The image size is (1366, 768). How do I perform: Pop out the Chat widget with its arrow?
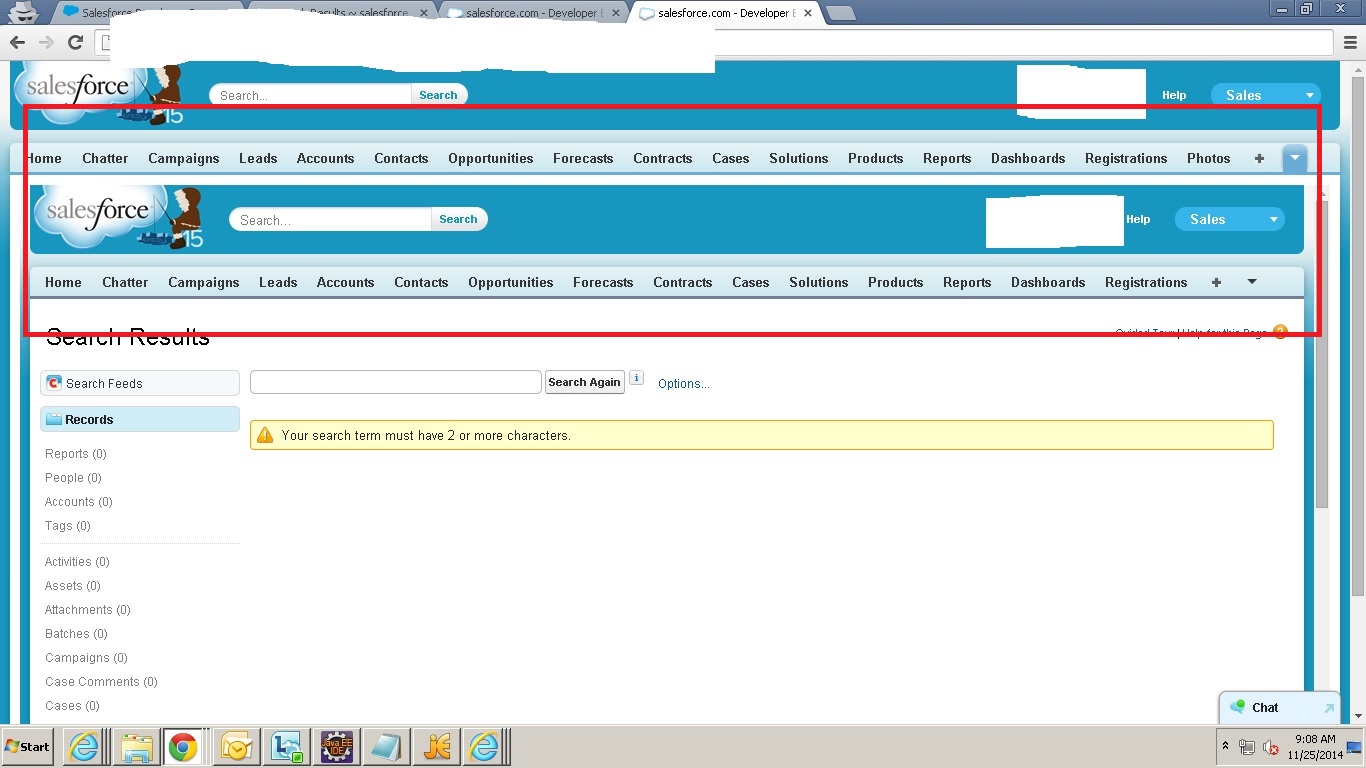pyautogui.click(x=1329, y=708)
